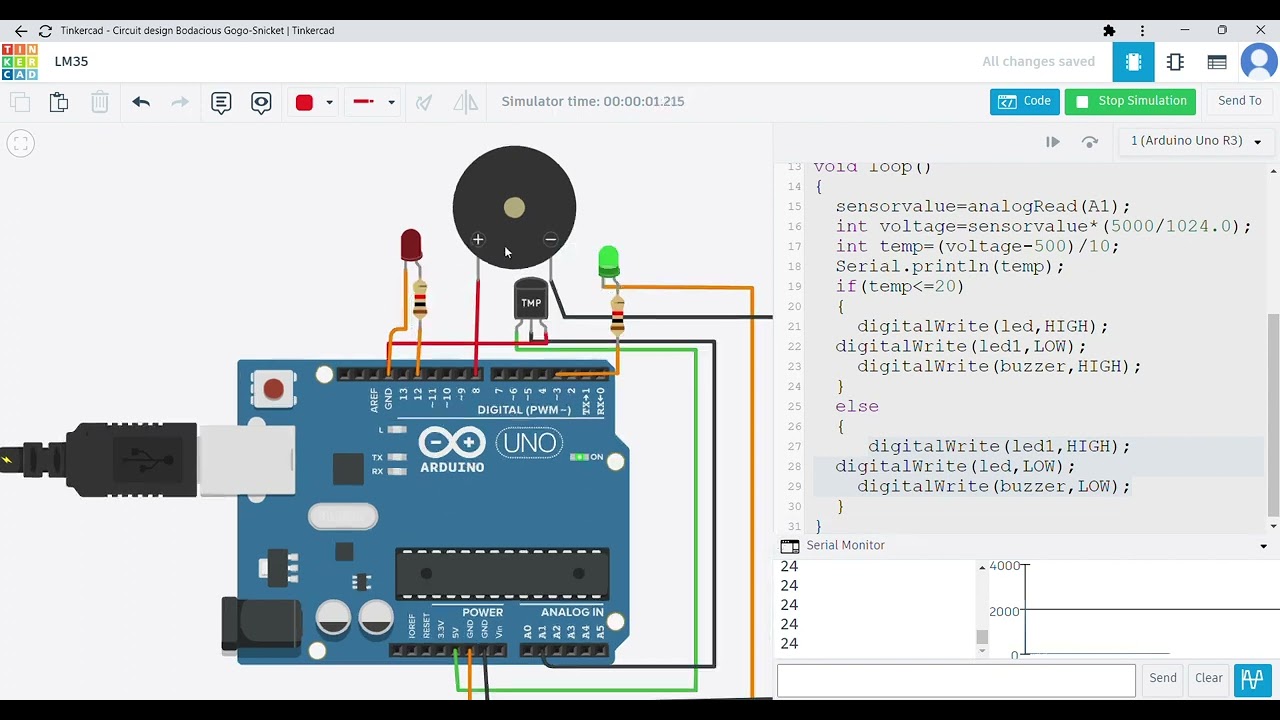
Task: Click Clear in the serial monitor
Action: pos(1209,678)
